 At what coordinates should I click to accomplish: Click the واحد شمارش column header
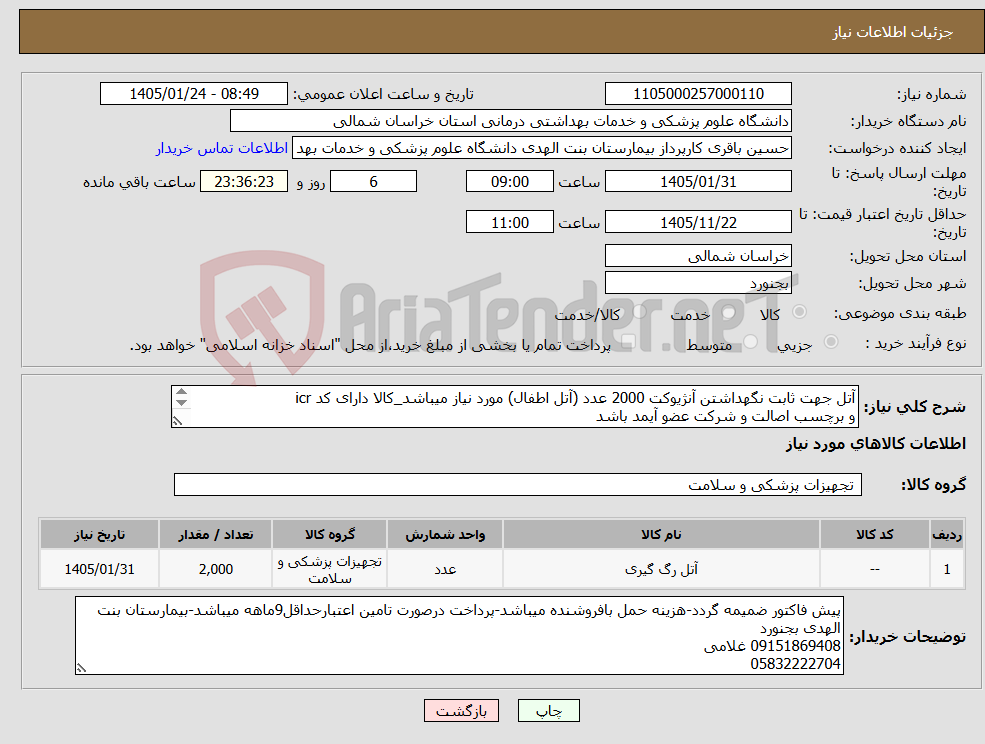pos(445,535)
